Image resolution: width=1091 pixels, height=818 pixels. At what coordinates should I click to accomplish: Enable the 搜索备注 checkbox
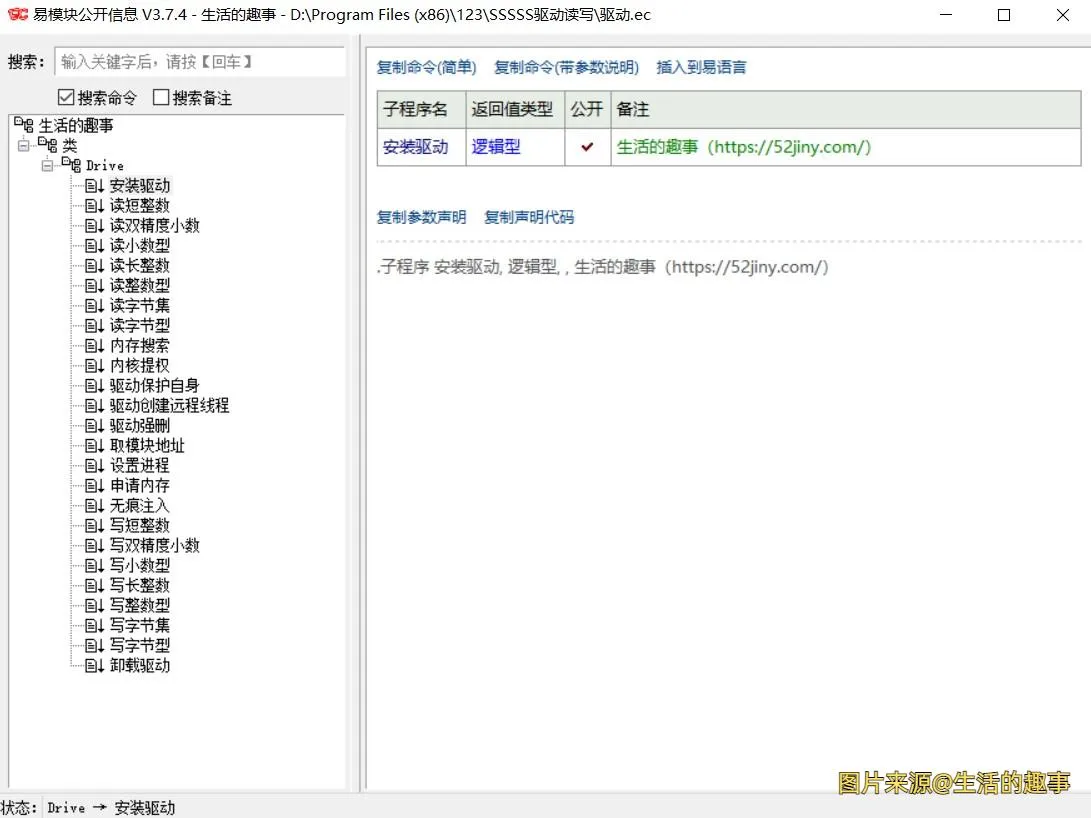click(x=161, y=98)
